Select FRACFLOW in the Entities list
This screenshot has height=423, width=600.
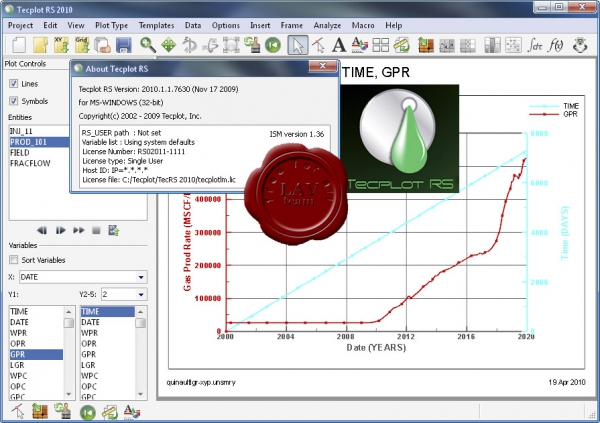39,163
